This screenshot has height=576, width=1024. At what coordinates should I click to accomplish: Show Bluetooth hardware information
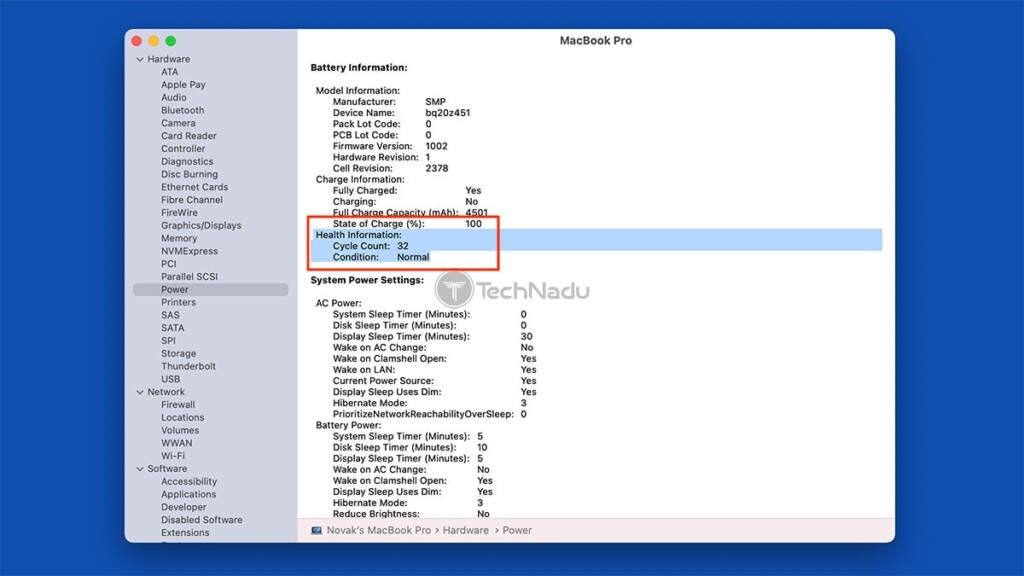183,110
